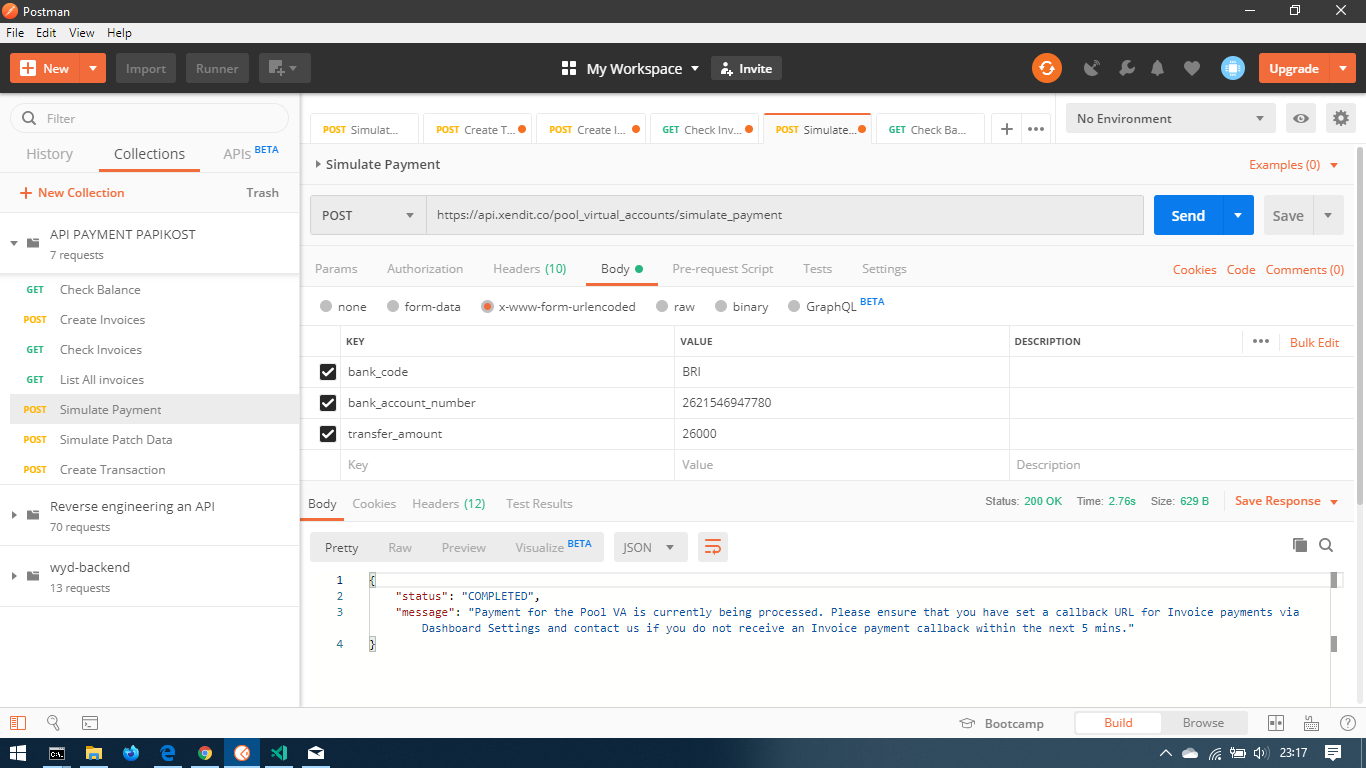Open the Cookies link near Code
The width and height of the screenshot is (1366, 768).
(1195, 270)
